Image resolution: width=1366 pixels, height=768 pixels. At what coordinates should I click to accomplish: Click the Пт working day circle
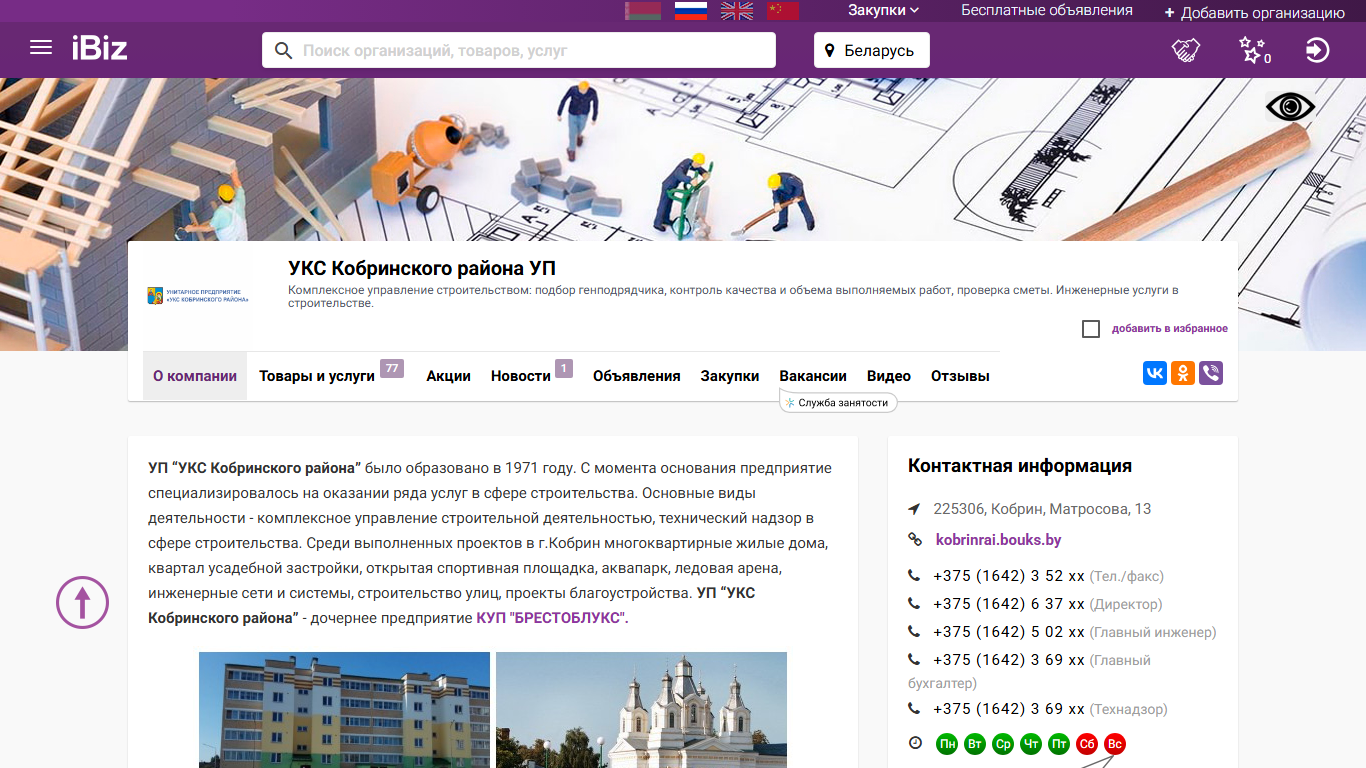[1059, 744]
